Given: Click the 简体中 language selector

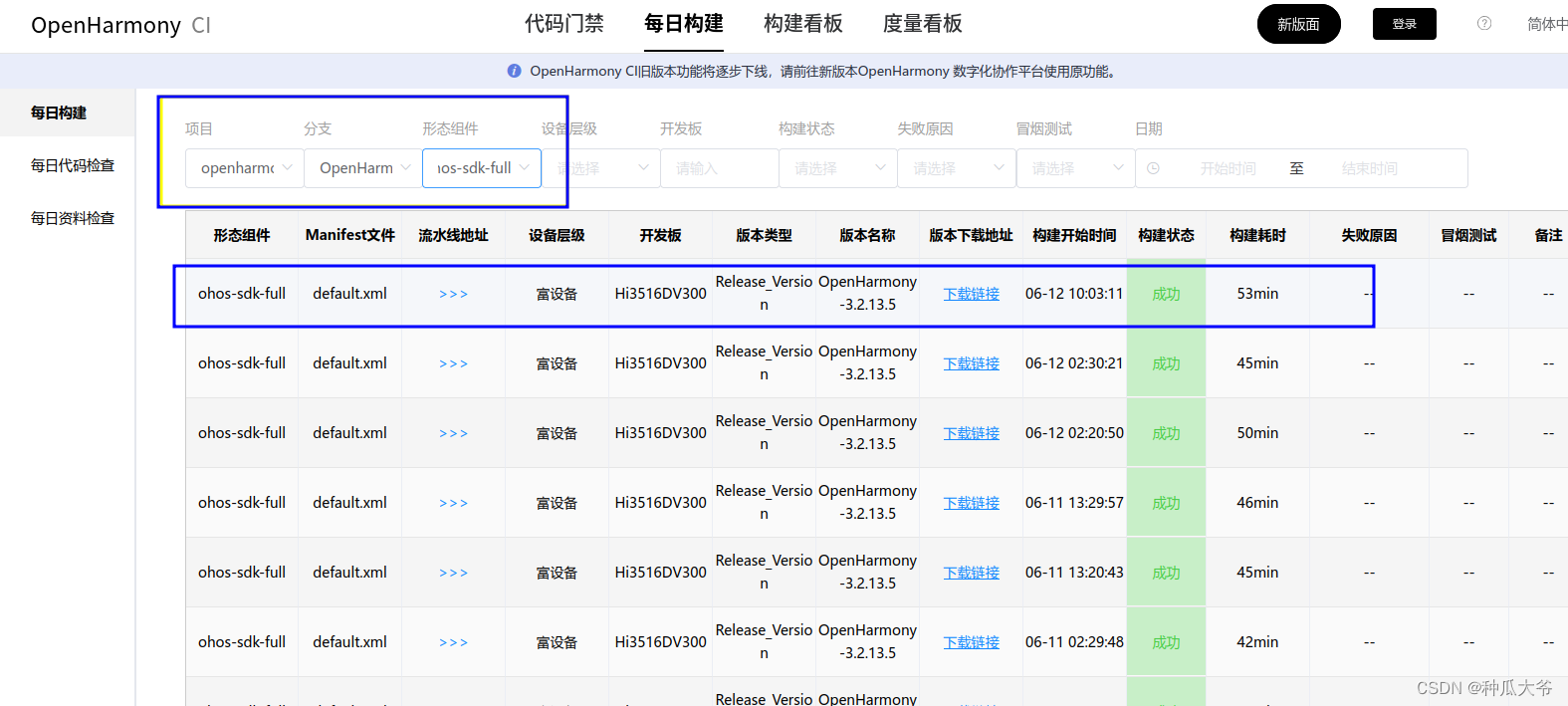Looking at the screenshot, I should 1547,24.
